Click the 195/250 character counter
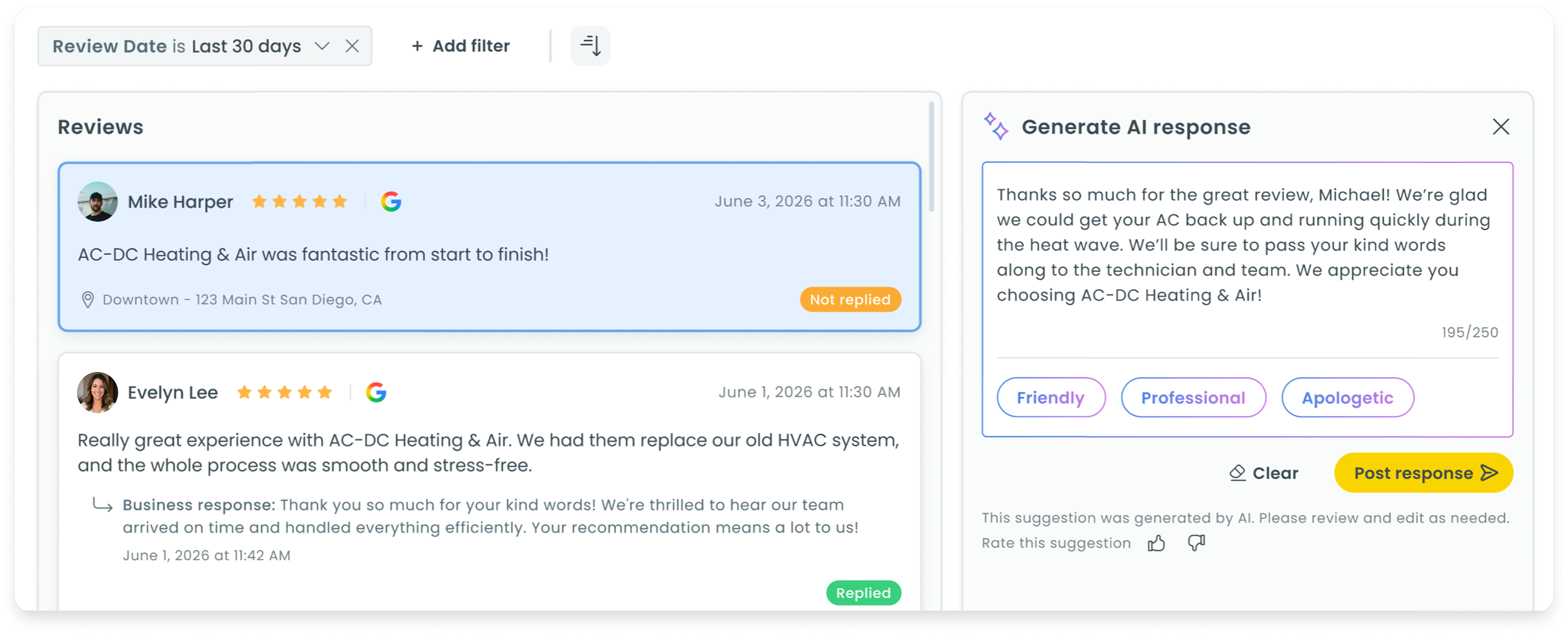1568x635 pixels. [x=1469, y=333]
